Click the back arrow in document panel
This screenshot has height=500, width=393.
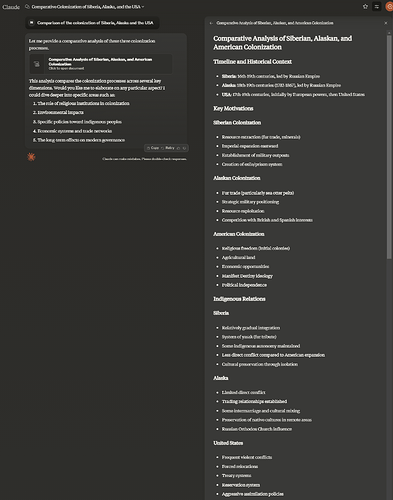[211, 23]
